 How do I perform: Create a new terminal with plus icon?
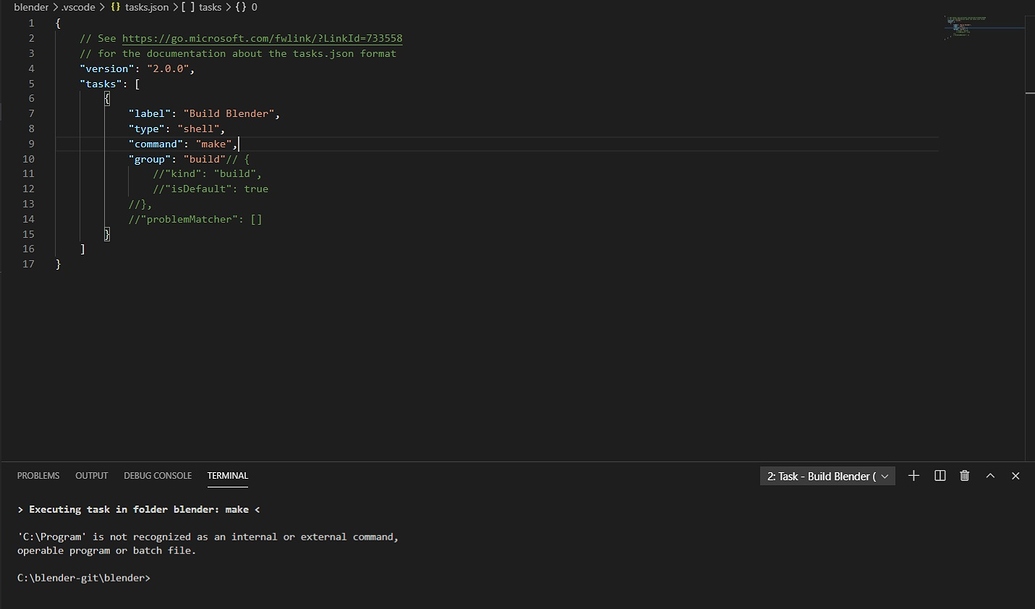click(914, 476)
